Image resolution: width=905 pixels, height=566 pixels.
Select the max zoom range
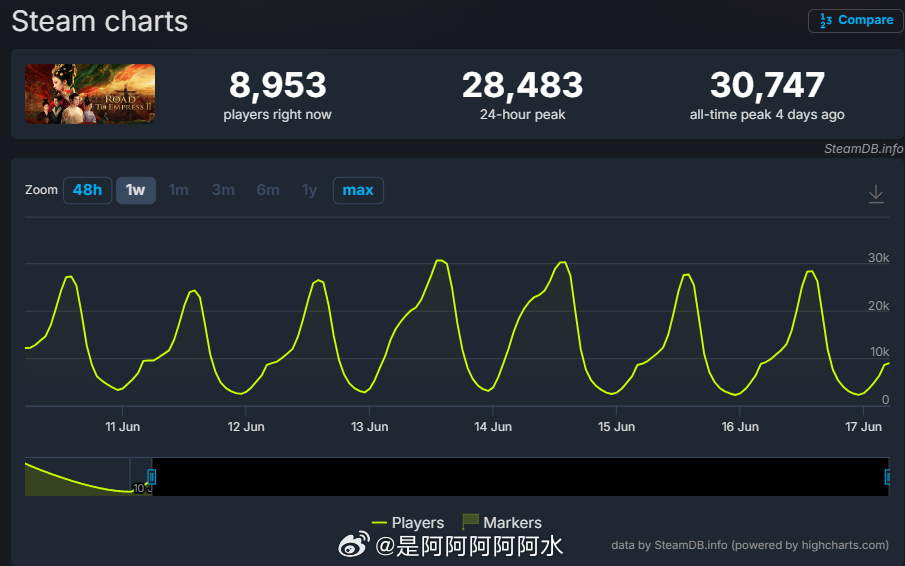click(358, 190)
